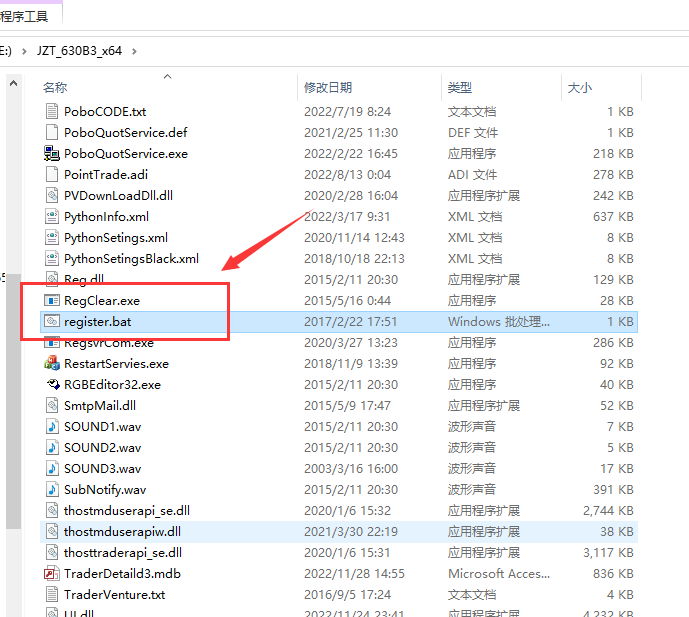Click the SmtpMail.dll file icon
The image size is (689, 617).
coord(52,405)
